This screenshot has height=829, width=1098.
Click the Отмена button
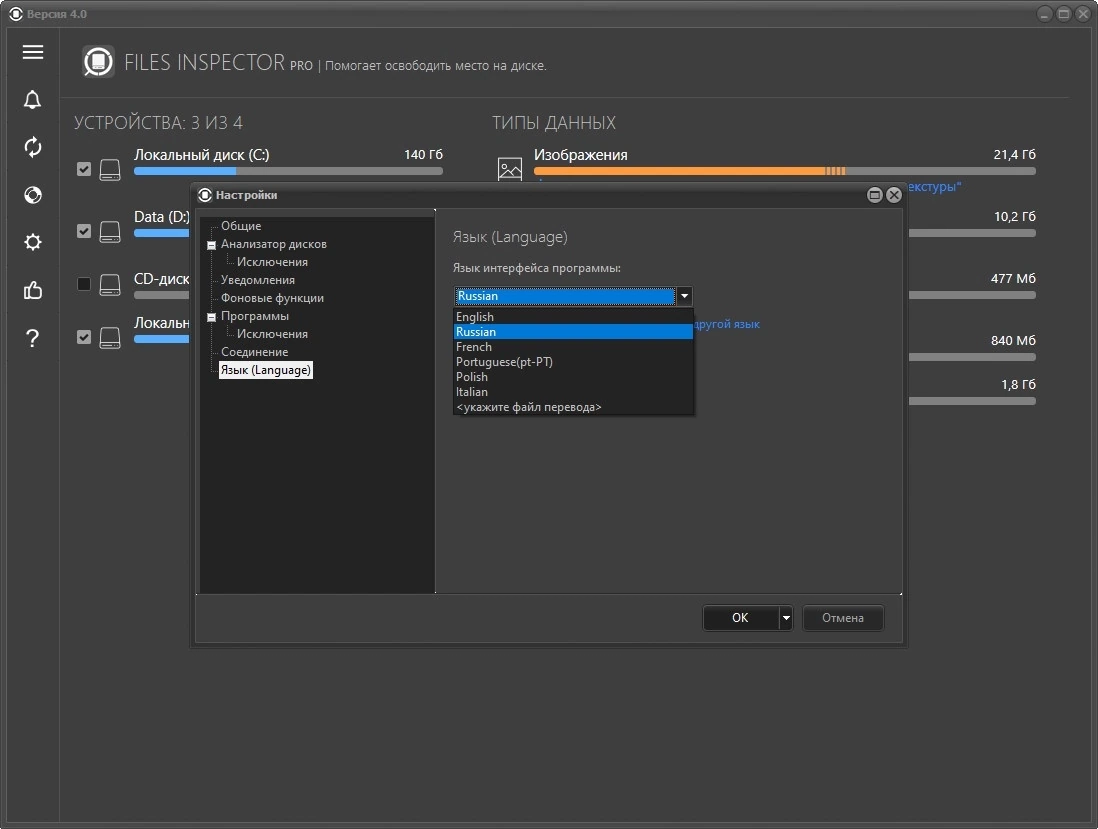coord(842,618)
